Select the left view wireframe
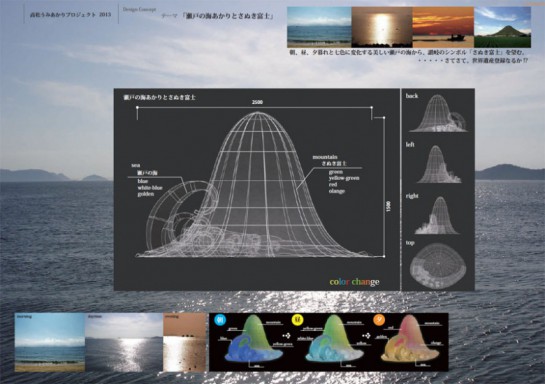 439,164
